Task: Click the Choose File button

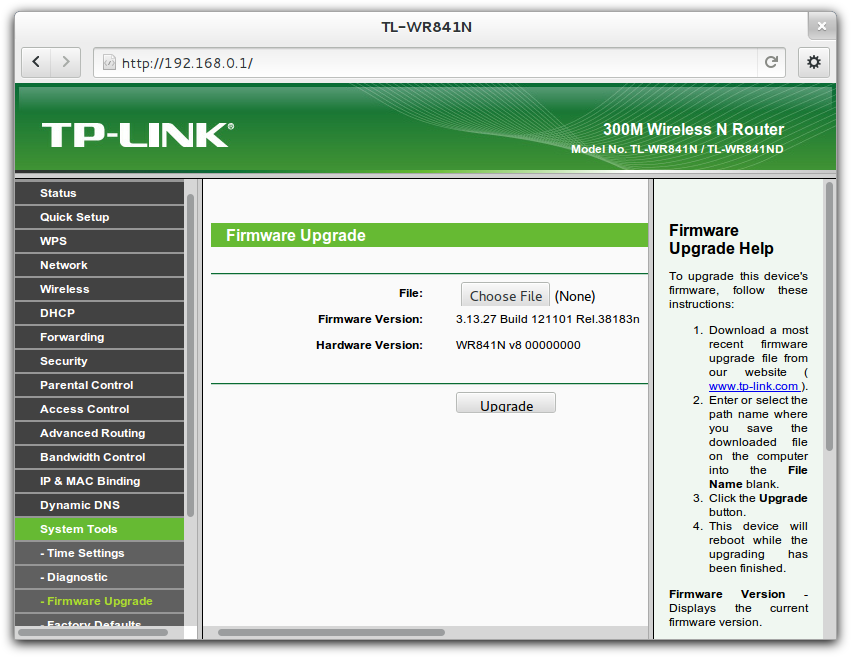Action: coord(505,296)
